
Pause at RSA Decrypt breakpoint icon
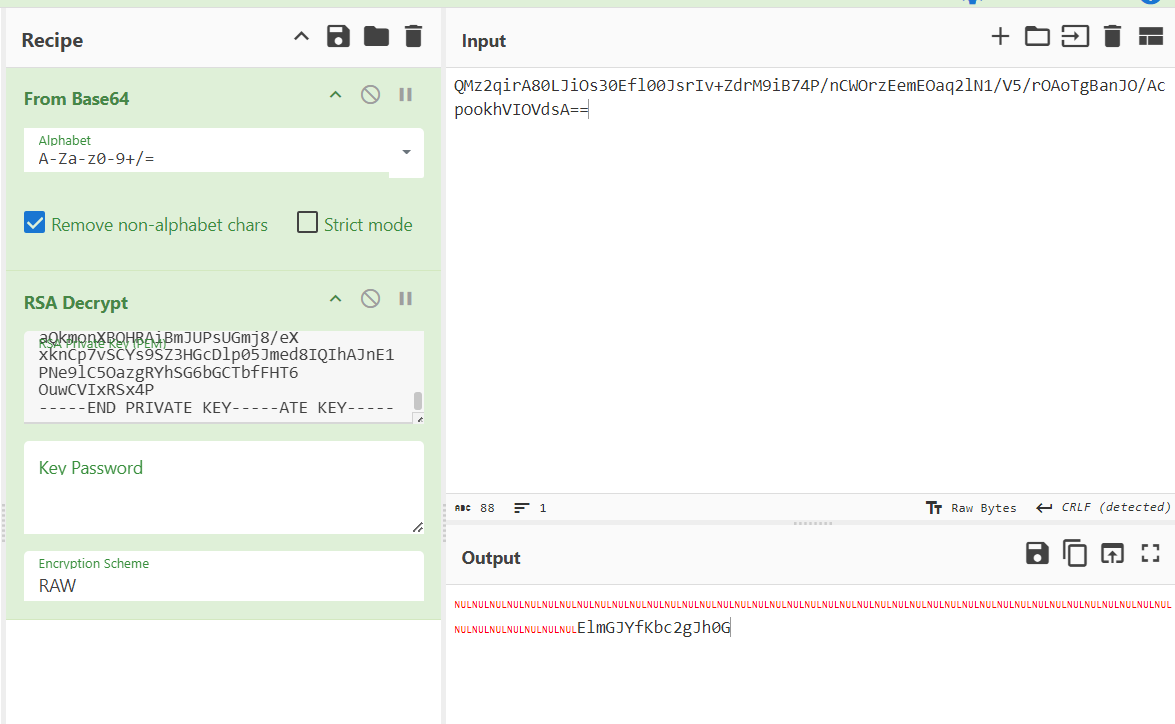pyautogui.click(x=405, y=299)
